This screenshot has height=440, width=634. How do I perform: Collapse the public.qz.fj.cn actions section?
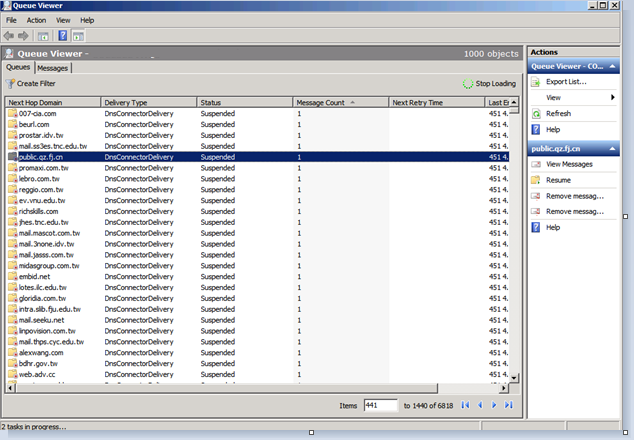click(613, 149)
